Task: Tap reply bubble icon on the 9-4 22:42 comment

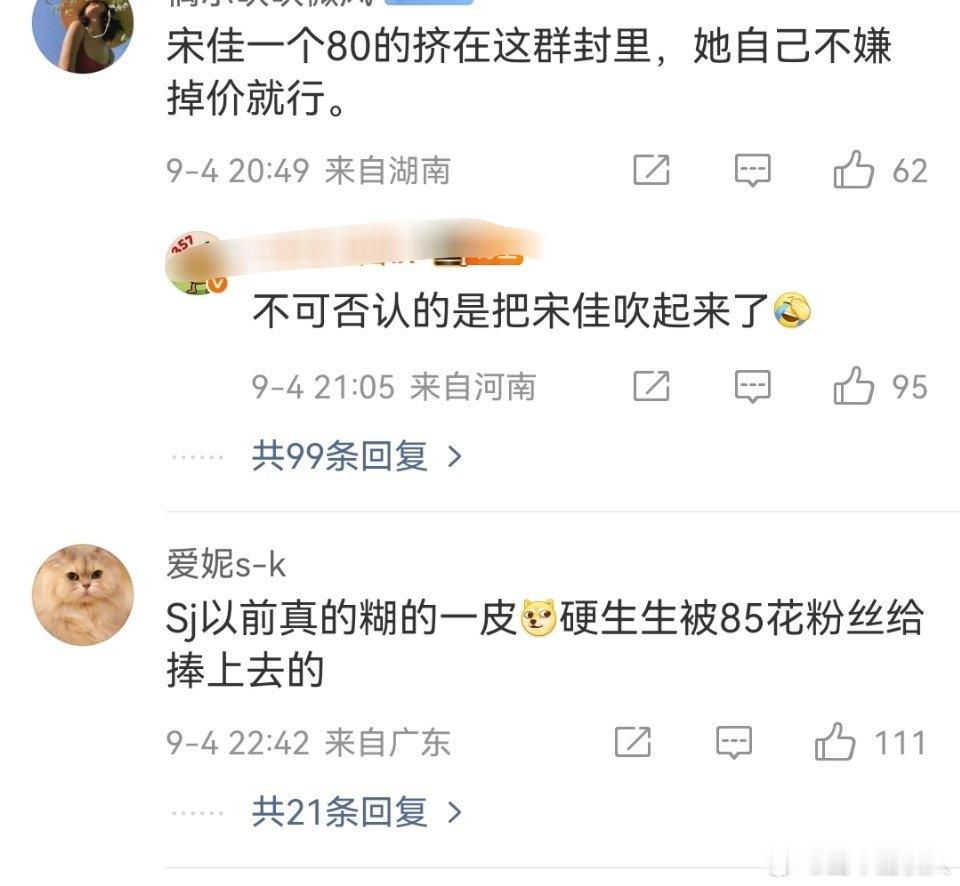Action: (x=734, y=742)
